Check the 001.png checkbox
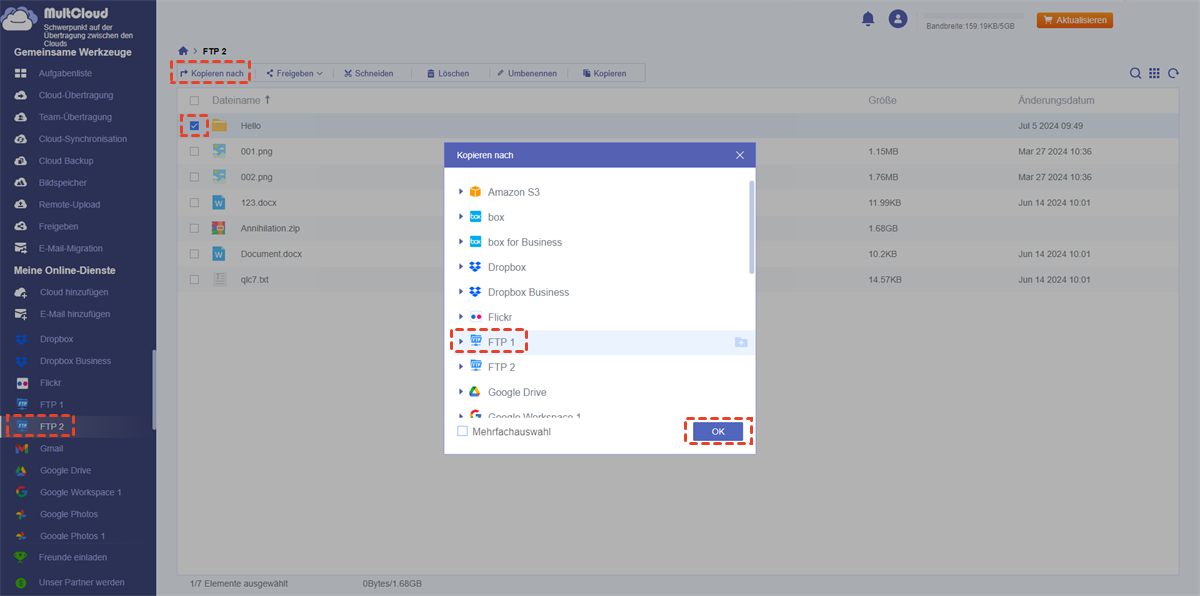The height and width of the screenshot is (596, 1200). (194, 151)
